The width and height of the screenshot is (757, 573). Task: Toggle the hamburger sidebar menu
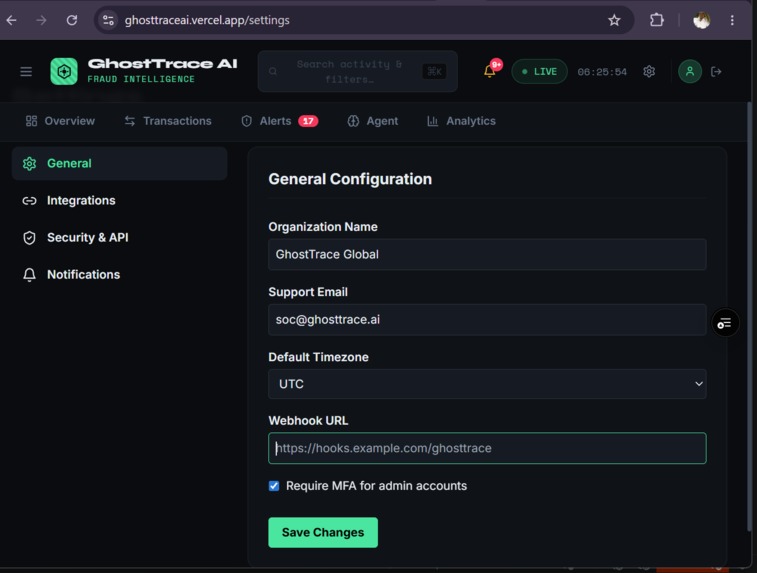pyautogui.click(x=26, y=71)
